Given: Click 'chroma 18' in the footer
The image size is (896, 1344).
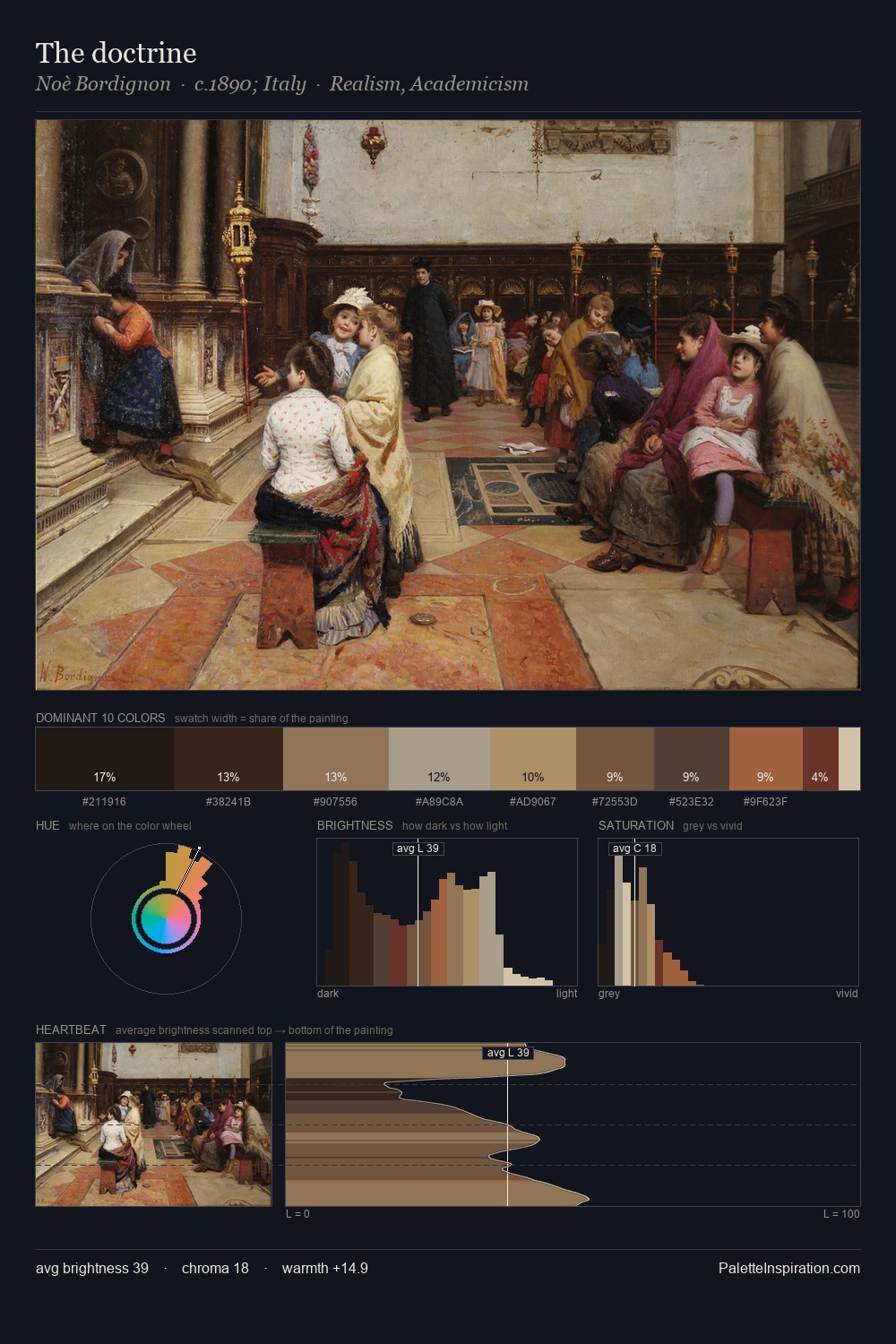Looking at the screenshot, I should click(x=215, y=1269).
